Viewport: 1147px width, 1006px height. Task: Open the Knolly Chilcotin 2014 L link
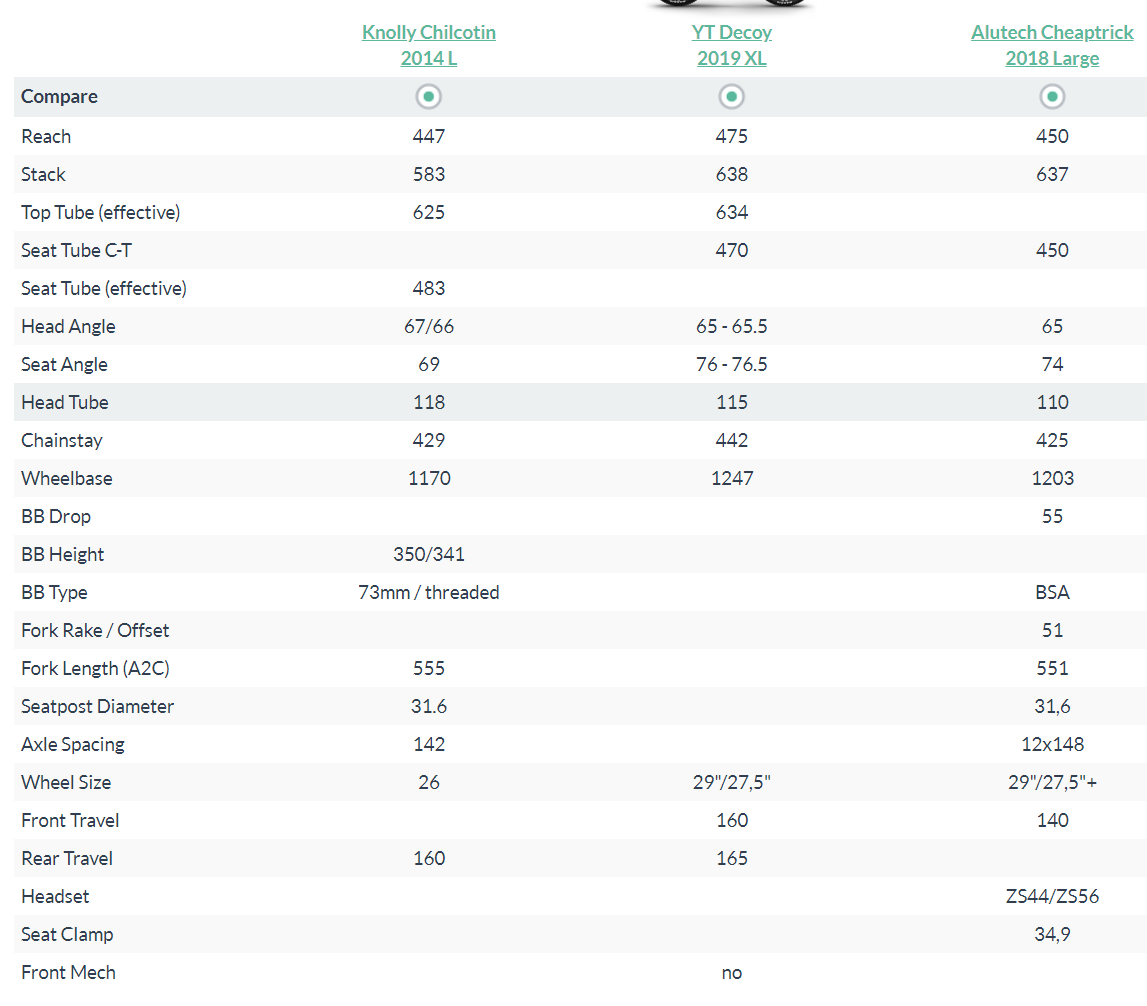pos(429,45)
